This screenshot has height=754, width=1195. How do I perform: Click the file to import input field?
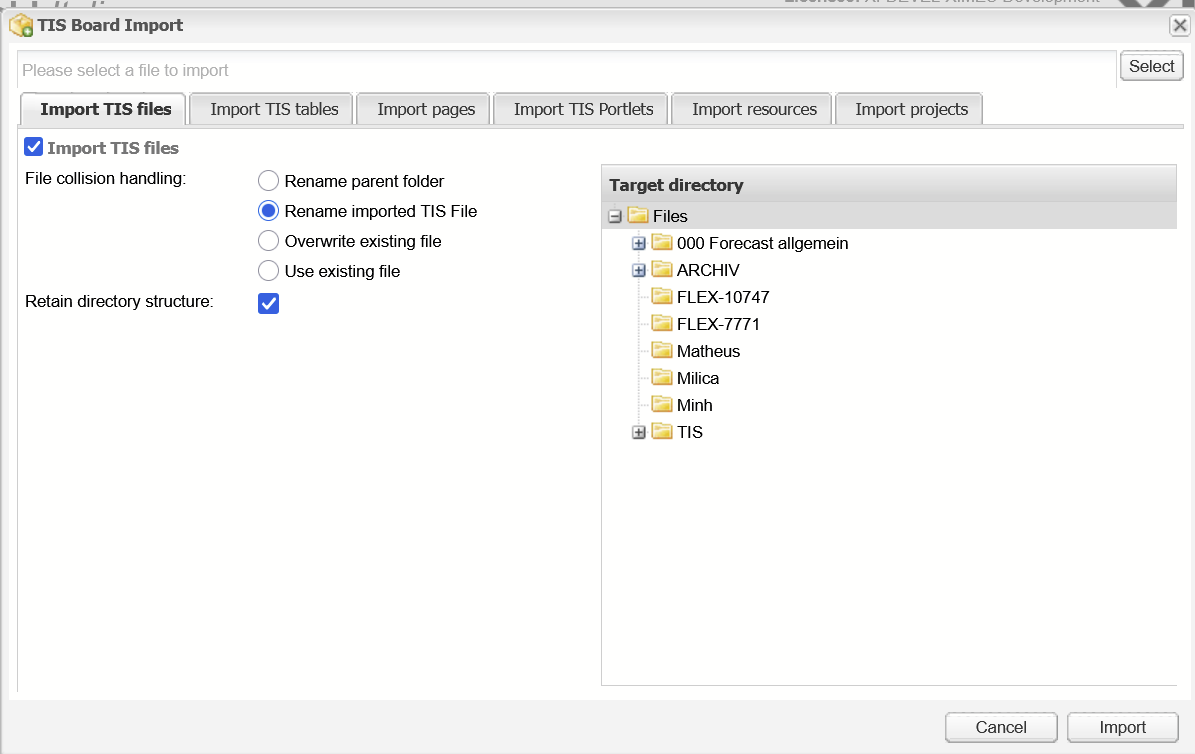tap(567, 69)
